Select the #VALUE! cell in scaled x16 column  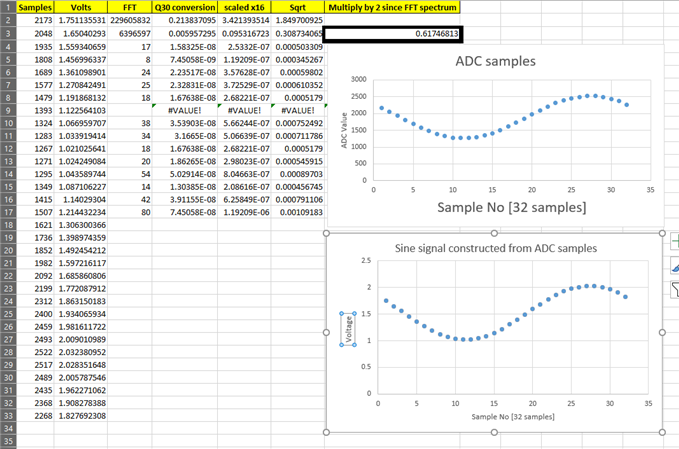(244, 110)
